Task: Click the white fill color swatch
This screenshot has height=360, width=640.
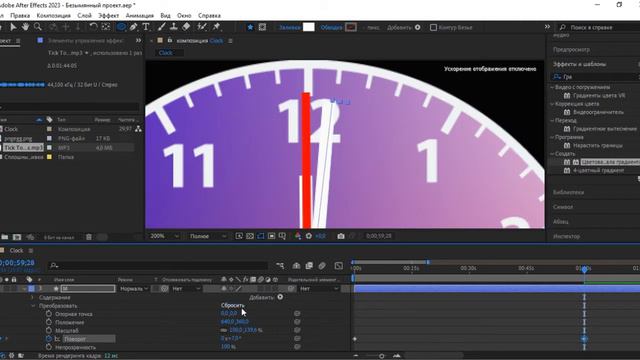Action: coord(309,27)
